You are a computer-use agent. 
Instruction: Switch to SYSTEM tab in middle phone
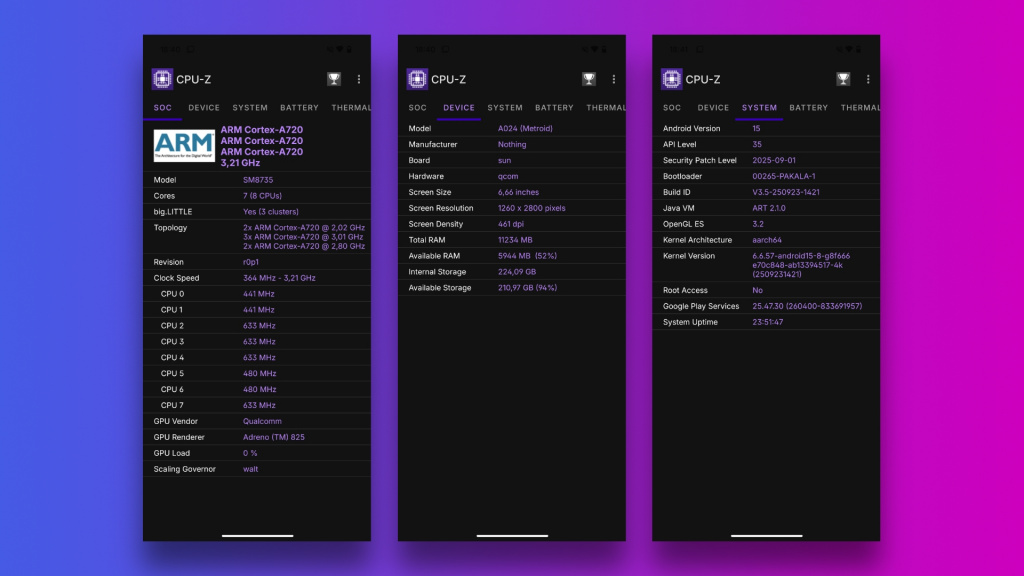click(505, 108)
